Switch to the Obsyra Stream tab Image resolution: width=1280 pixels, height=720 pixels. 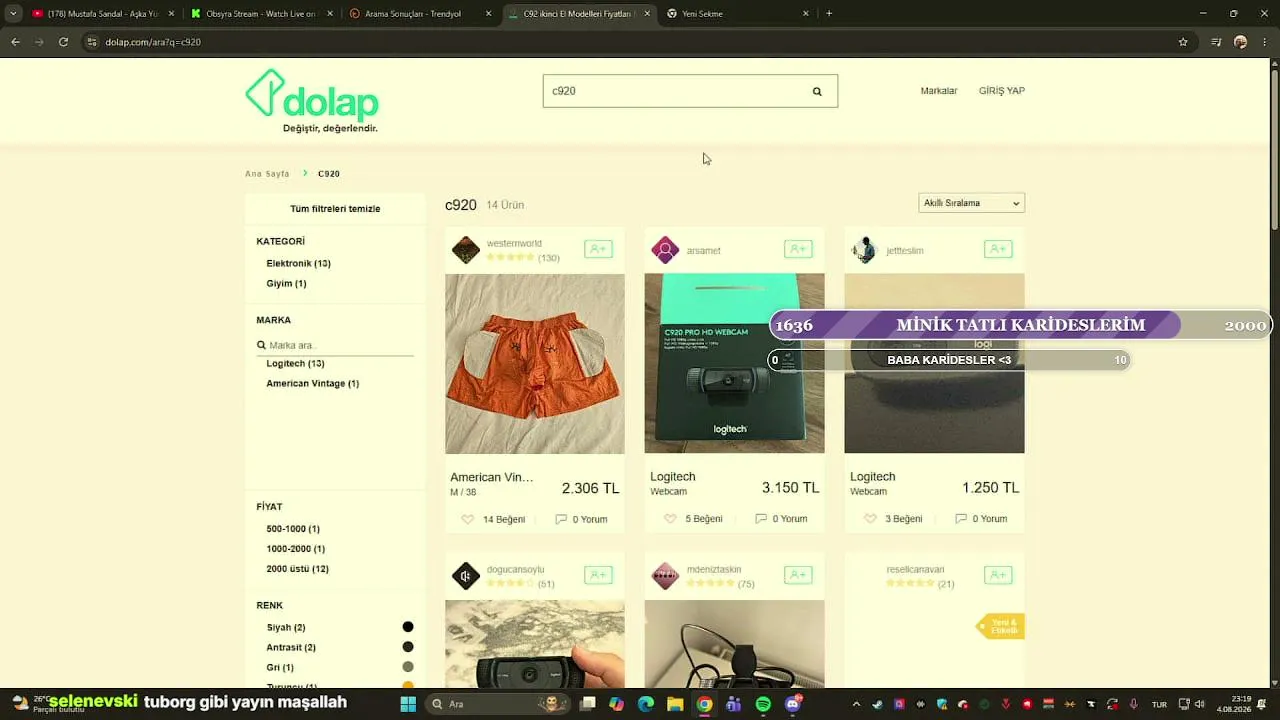point(261,14)
